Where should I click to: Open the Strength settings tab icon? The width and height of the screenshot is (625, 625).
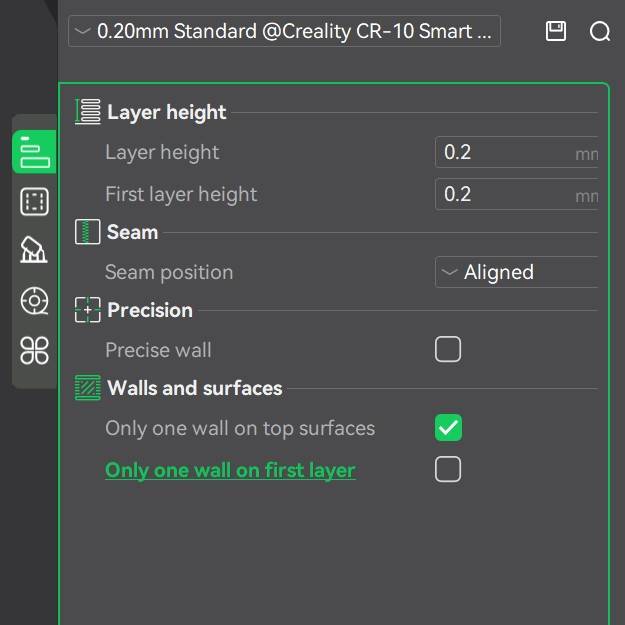34,202
